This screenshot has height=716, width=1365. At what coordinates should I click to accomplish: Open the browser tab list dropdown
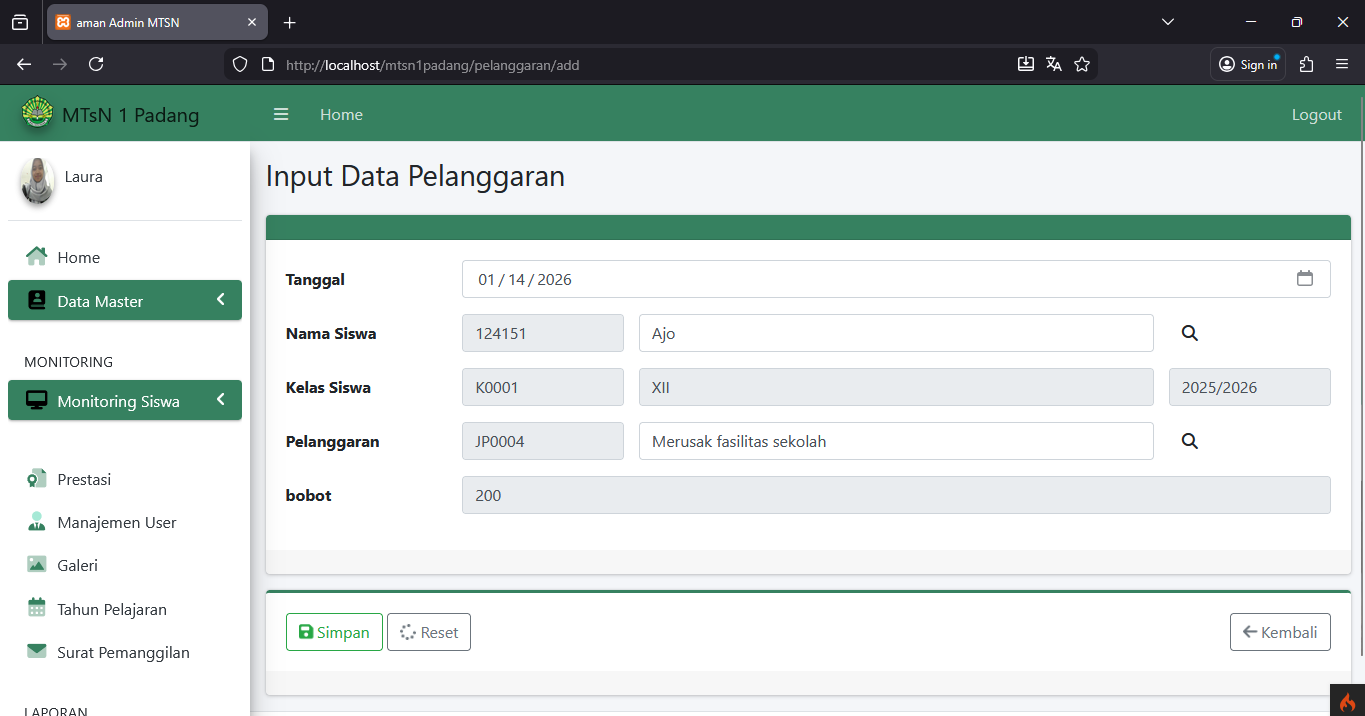pos(1167,22)
